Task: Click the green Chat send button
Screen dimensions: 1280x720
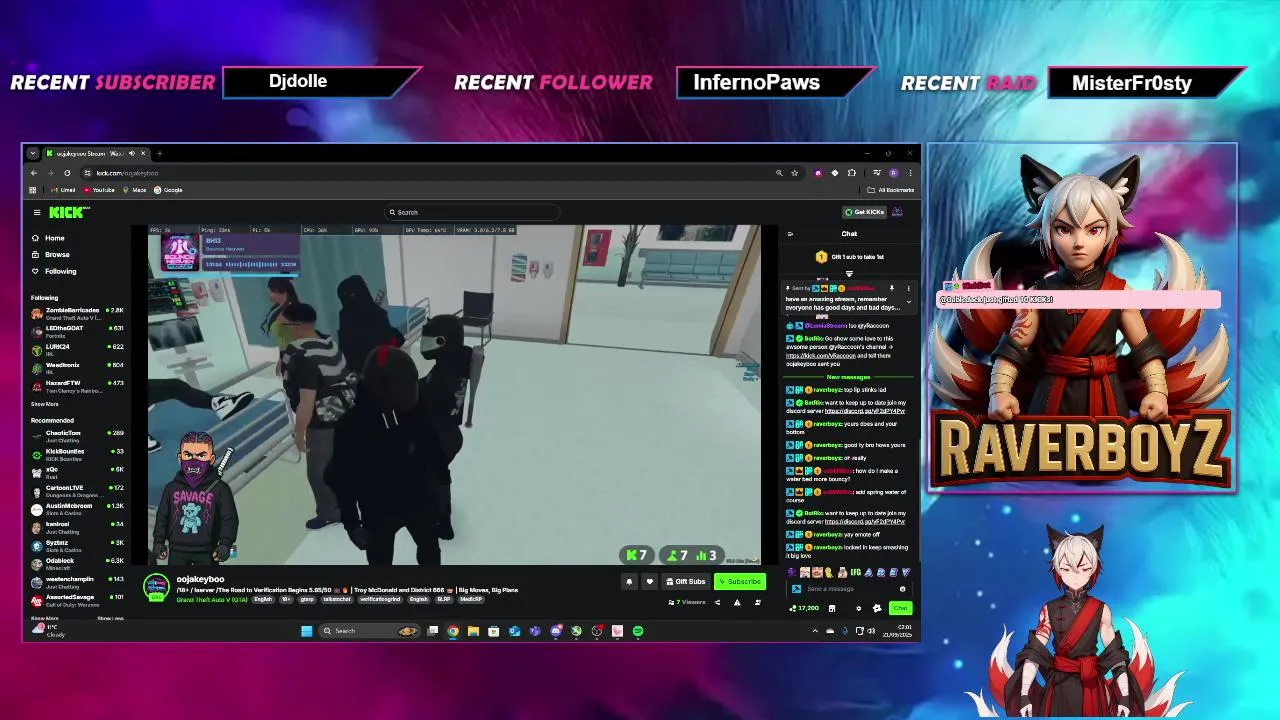Action: 900,608
